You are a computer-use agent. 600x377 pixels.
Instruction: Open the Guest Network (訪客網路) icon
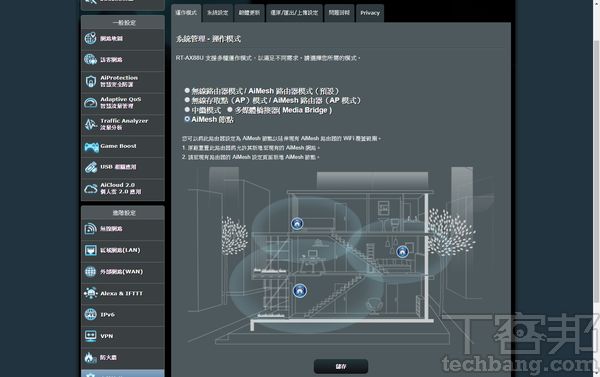pyautogui.click(x=91, y=60)
